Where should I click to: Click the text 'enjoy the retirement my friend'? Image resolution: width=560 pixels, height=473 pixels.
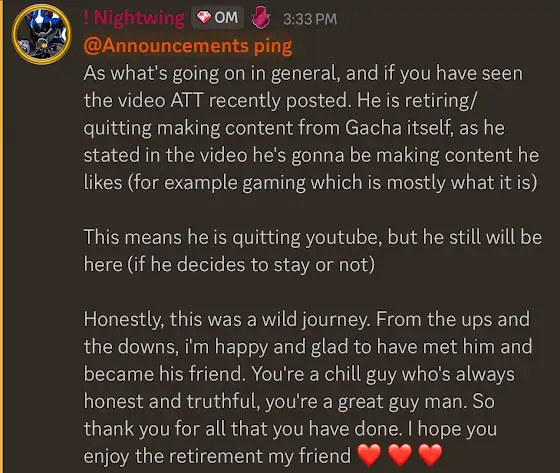tap(218, 456)
